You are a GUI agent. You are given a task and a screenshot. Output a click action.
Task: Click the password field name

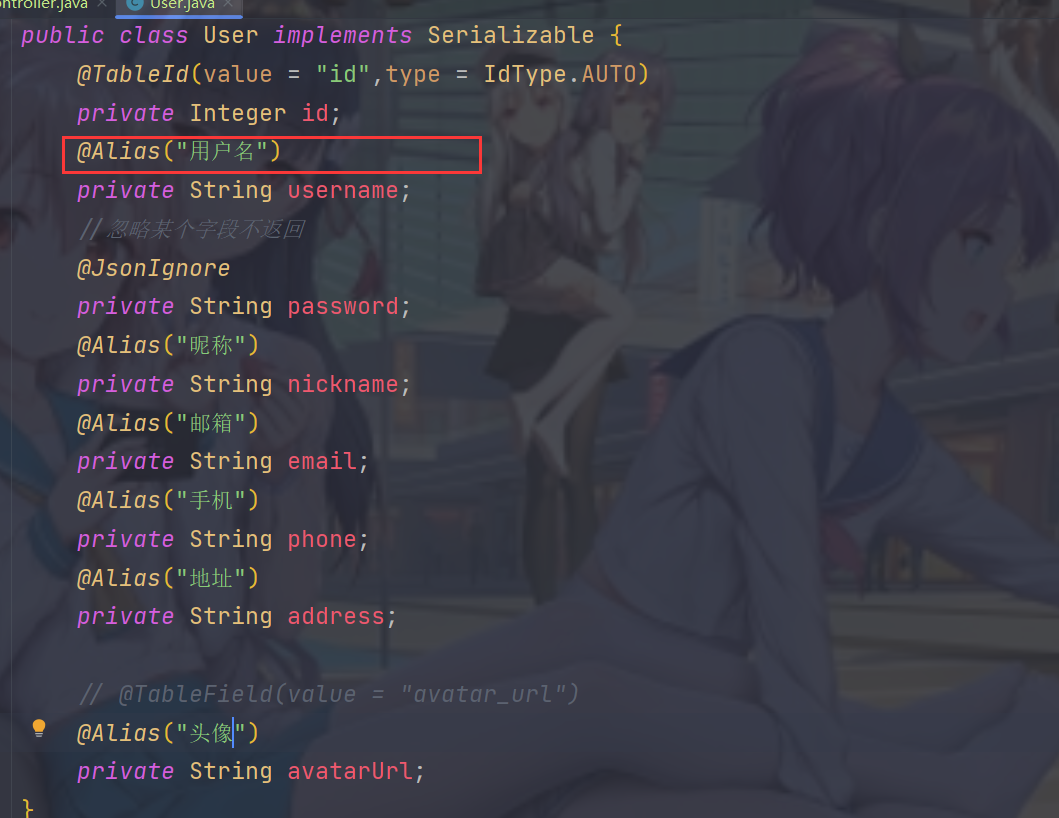(342, 307)
